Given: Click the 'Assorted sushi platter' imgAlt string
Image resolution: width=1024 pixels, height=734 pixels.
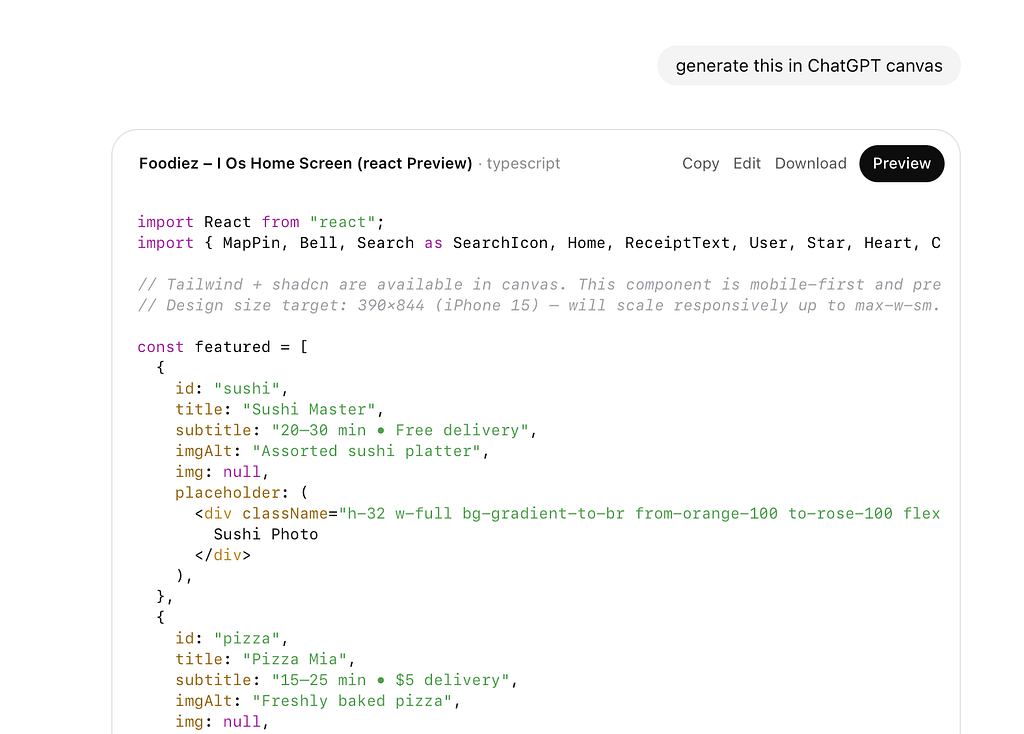Looking at the screenshot, I should [x=369, y=451].
